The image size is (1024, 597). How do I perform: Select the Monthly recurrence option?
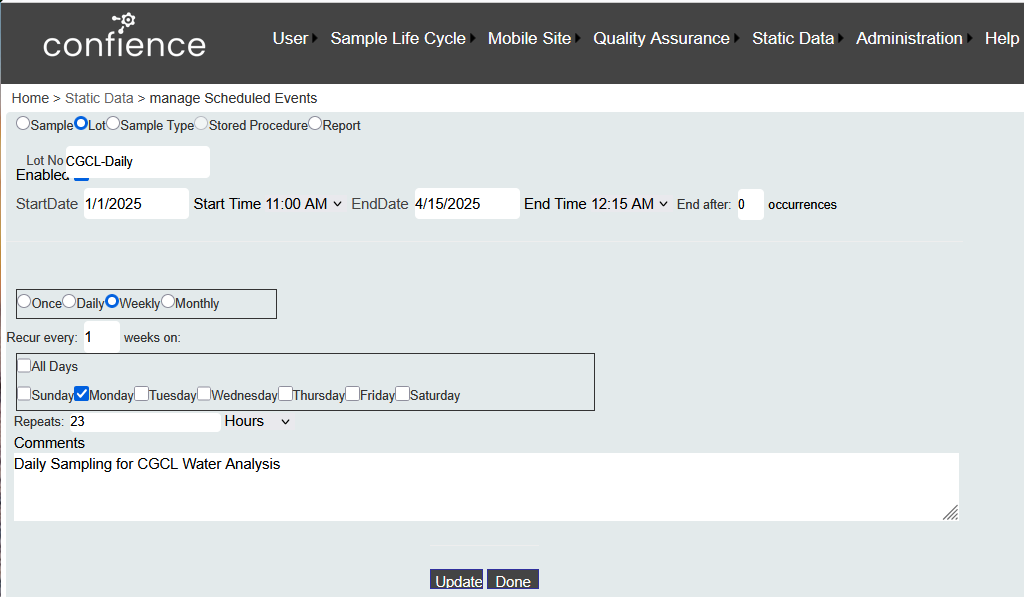click(x=168, y=301)
